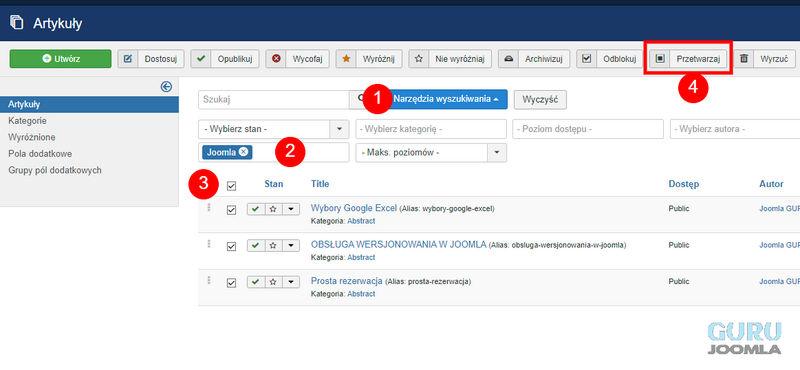Viewport: 800px width, 370px height.
Task: Click the Wyczyść clear button
Action: [x=540, y=100]
